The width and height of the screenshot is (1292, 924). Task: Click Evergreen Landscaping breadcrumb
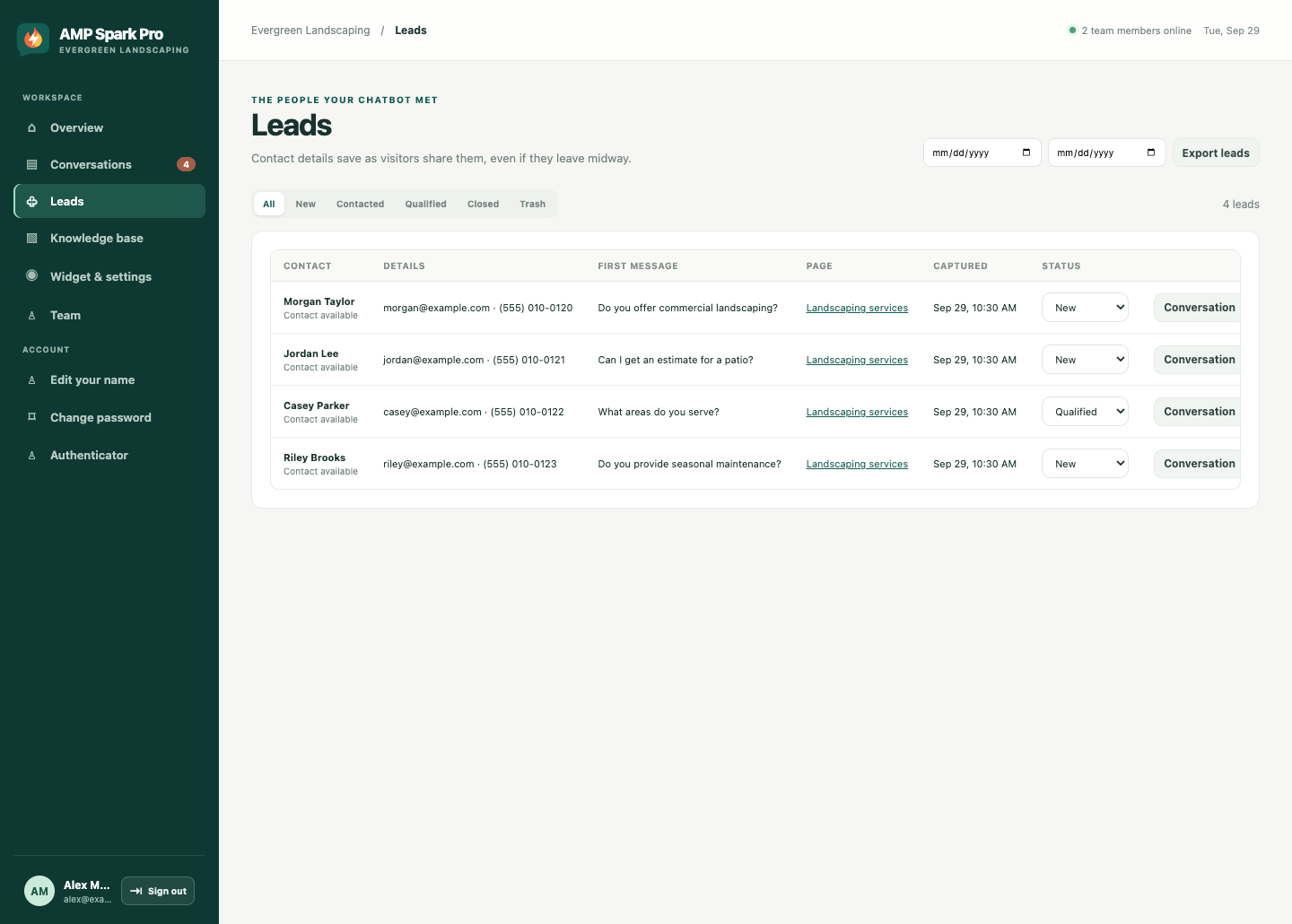coord(310,31)
